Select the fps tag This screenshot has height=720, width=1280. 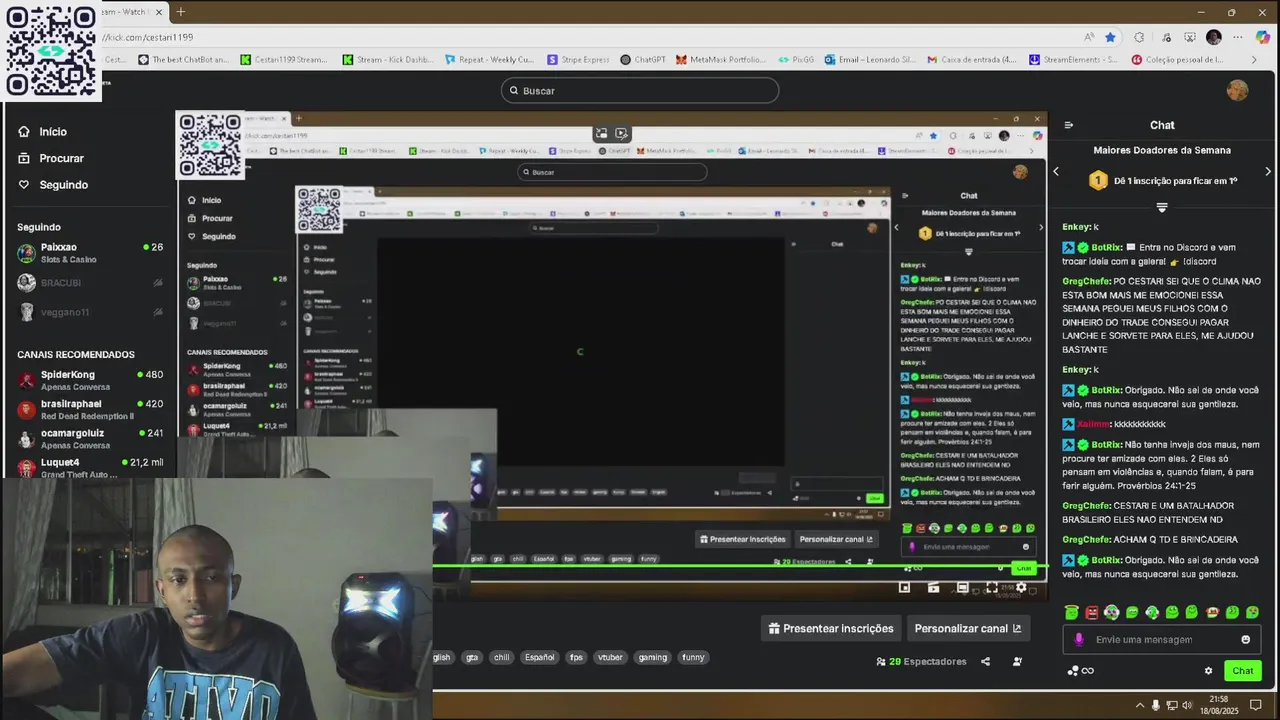coord(576,657)
